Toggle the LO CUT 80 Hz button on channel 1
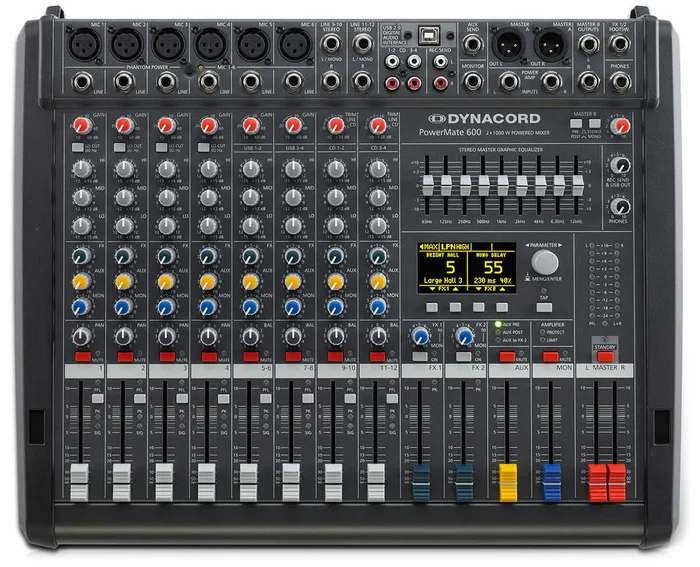700x567 pixels. point(78,147)
